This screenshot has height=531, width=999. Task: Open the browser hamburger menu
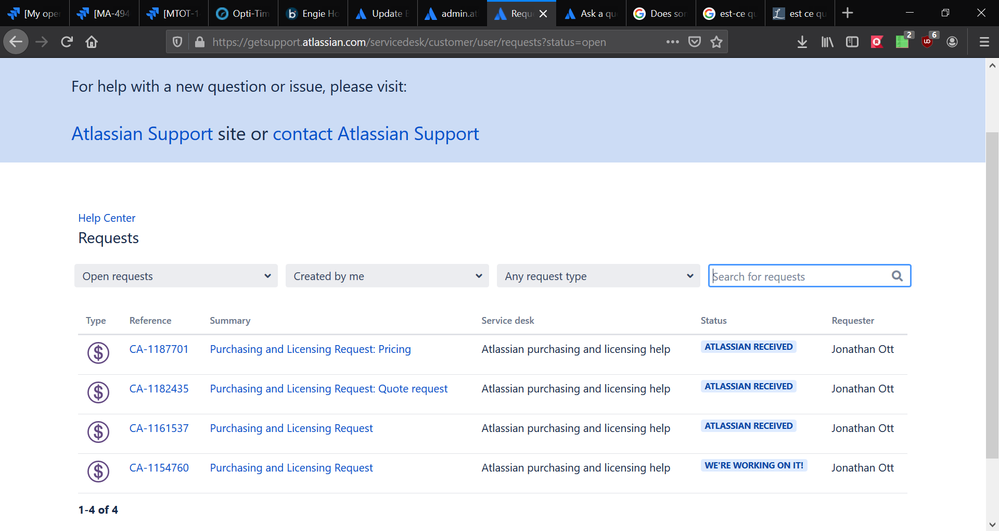point(984,42)
